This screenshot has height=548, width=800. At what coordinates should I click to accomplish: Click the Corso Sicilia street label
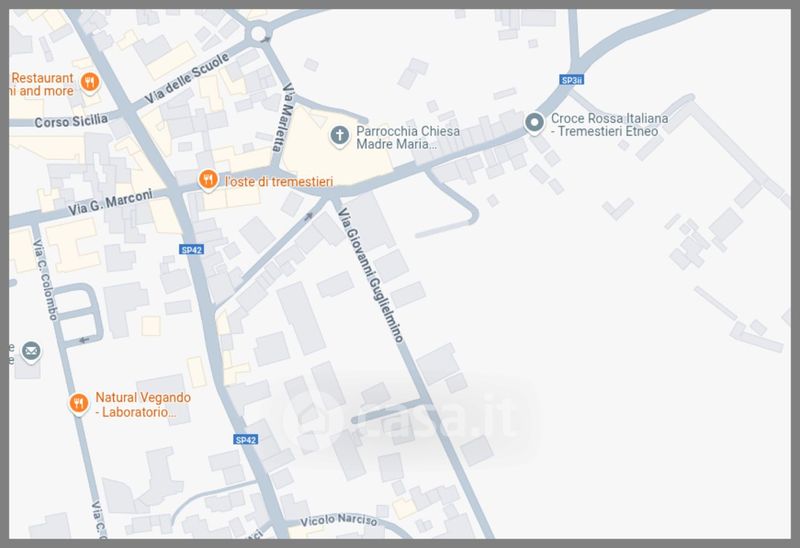pos(71,121)
